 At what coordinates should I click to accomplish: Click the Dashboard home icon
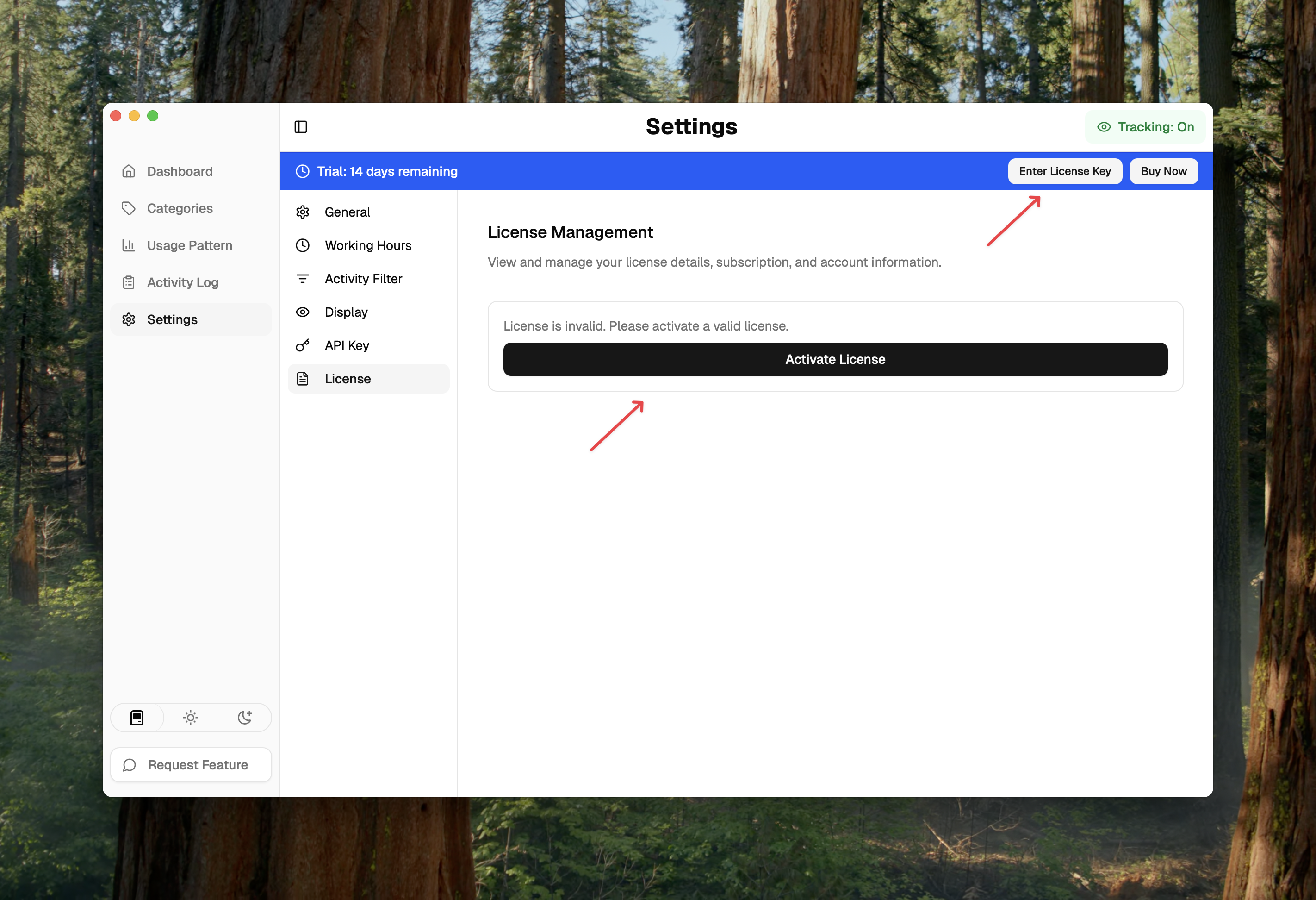[x=129, y=171]
